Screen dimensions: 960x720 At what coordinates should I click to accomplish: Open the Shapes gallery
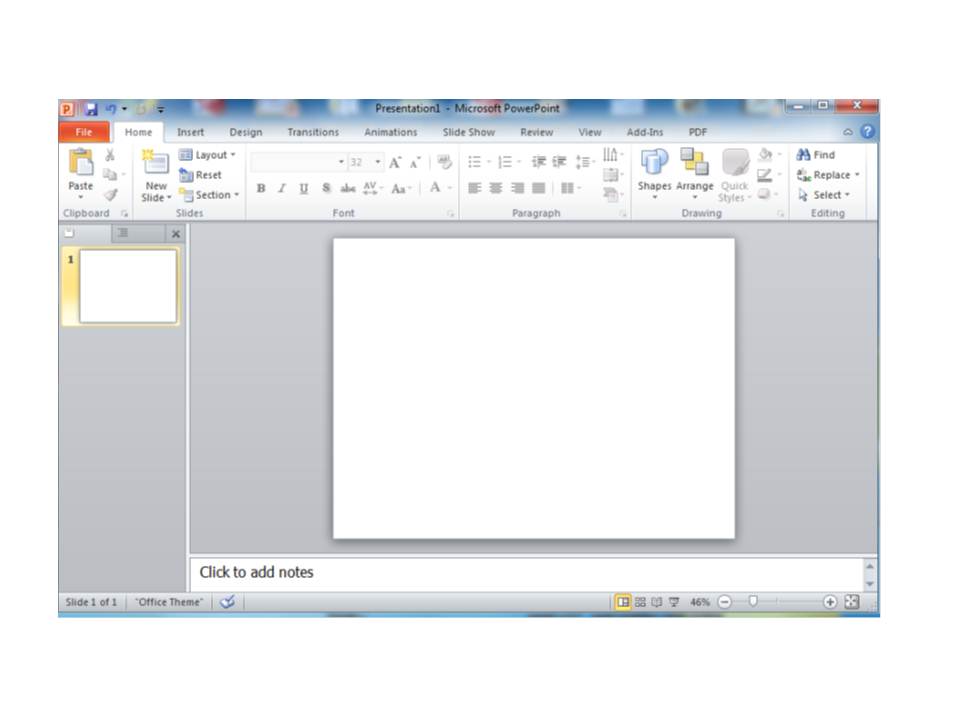(x=656, y=175)
